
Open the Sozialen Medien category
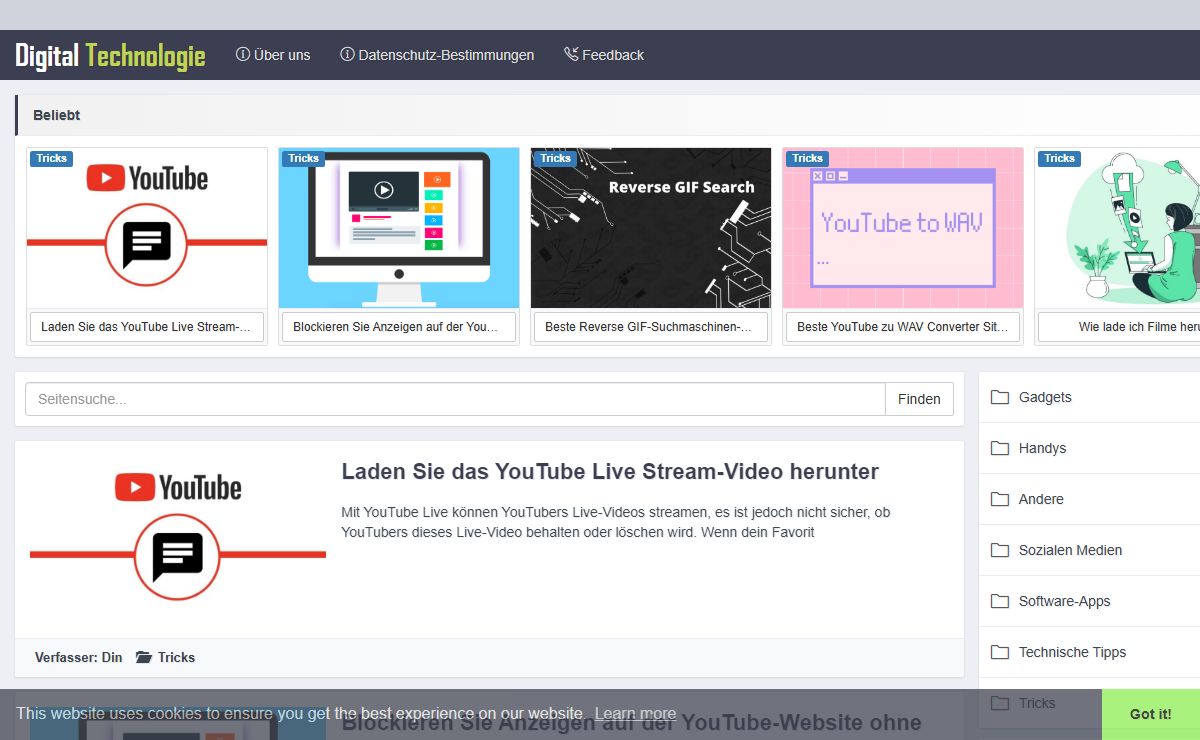pyautogui.click(x=1070, y=550)
